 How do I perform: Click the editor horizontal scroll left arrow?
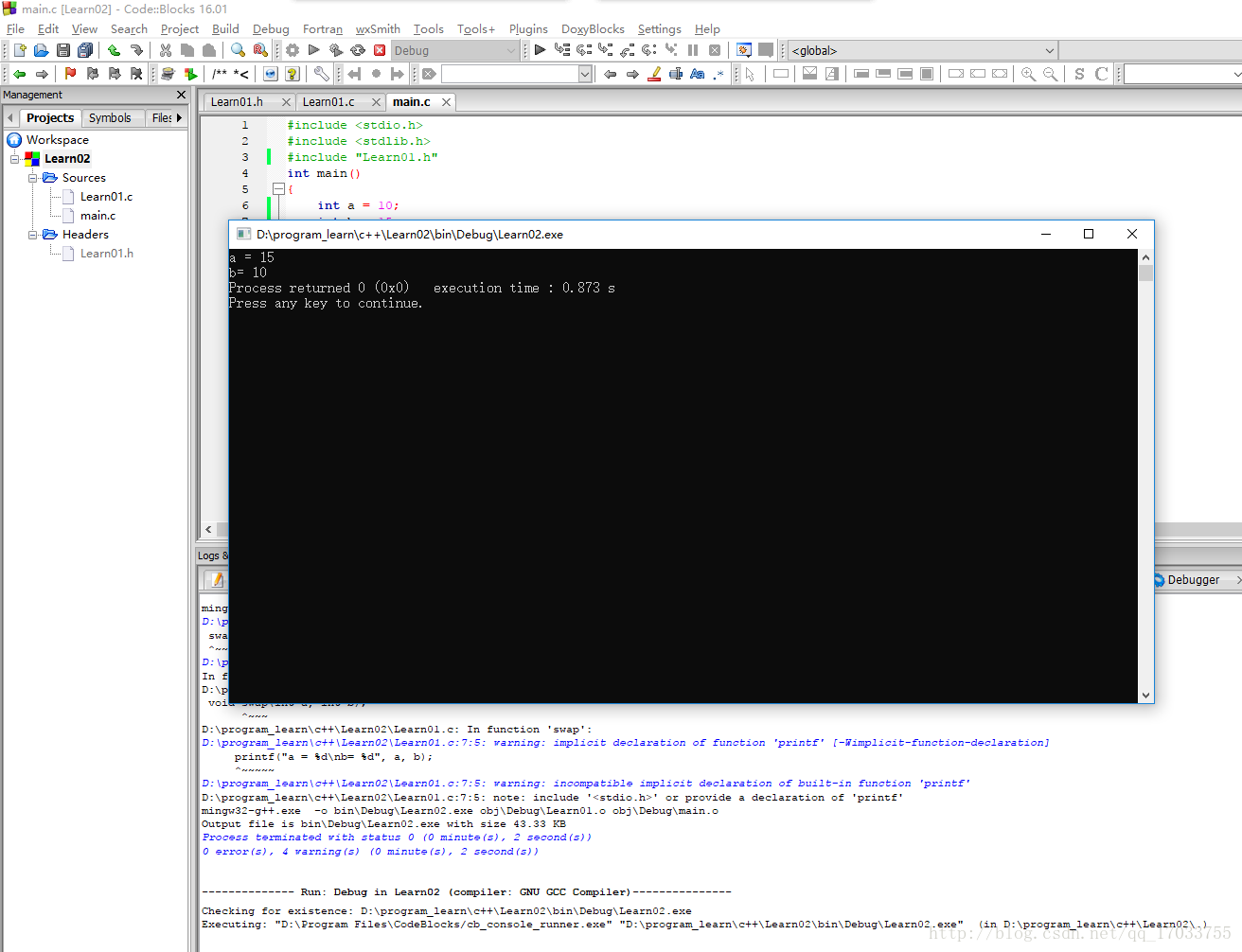tap(209, 530)
